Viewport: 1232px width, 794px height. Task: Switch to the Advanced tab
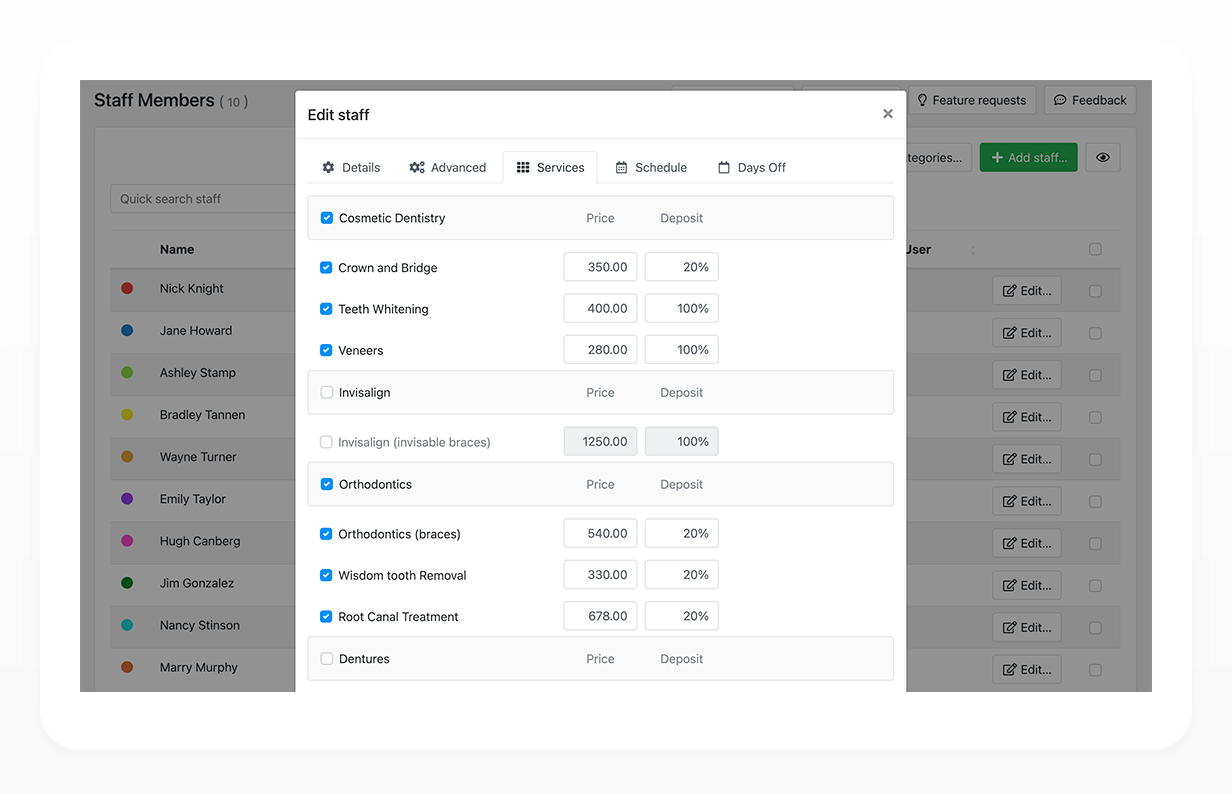coord(448,167)
